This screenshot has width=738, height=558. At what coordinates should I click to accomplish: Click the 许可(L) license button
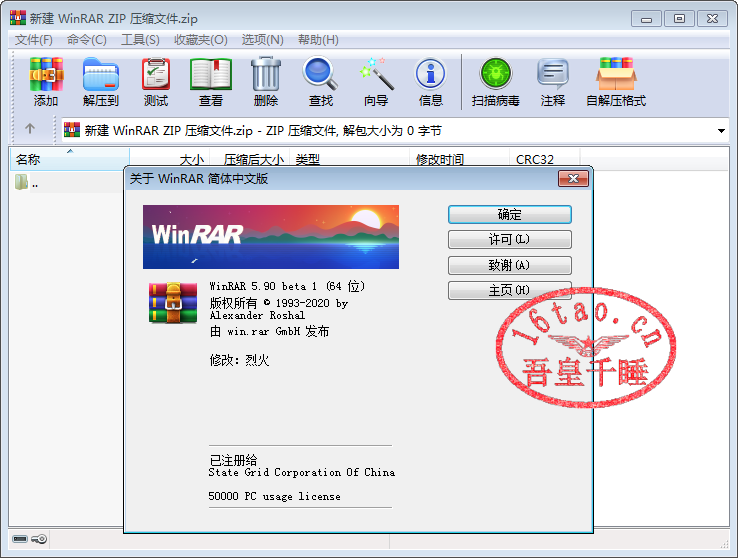(x=509, y=240)
